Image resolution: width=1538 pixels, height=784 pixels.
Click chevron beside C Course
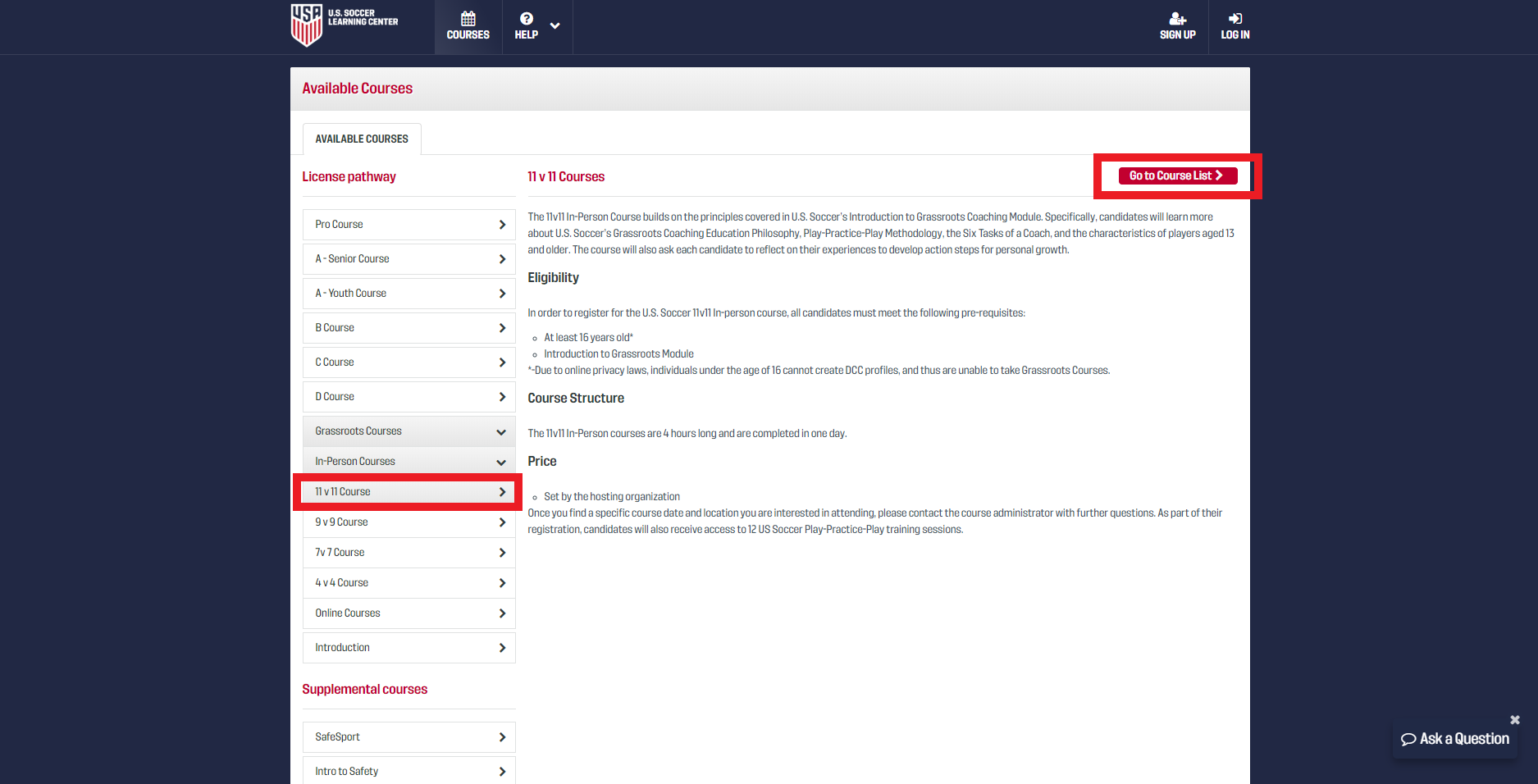(x=502, y=362)
